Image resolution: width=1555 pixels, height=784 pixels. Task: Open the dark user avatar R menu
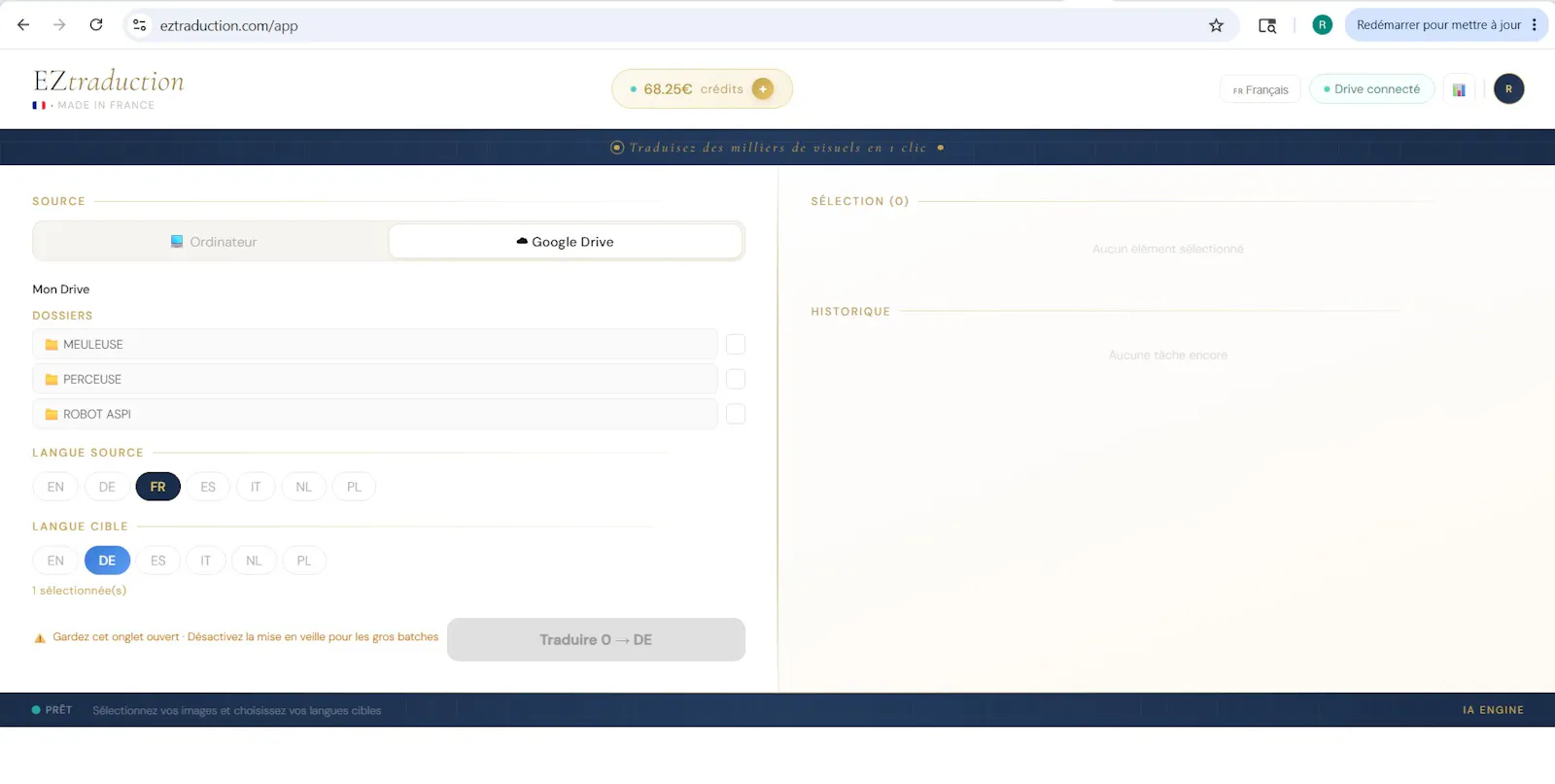(x=1508, y=88)
